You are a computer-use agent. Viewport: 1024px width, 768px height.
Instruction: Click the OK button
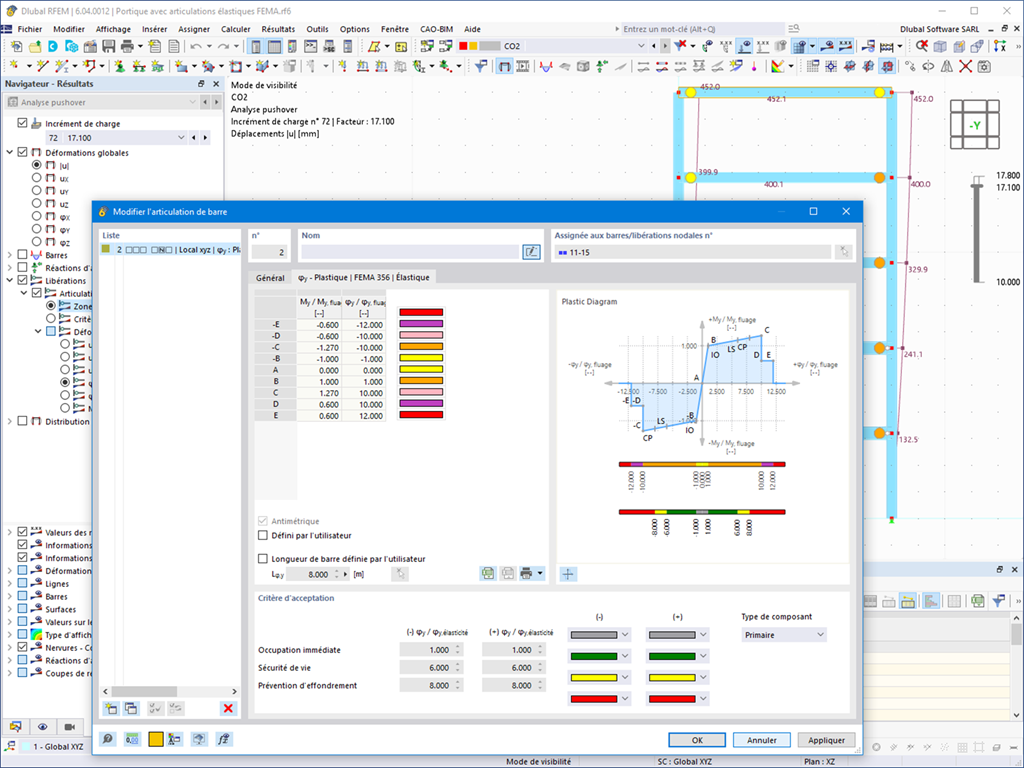coord(697,740)
